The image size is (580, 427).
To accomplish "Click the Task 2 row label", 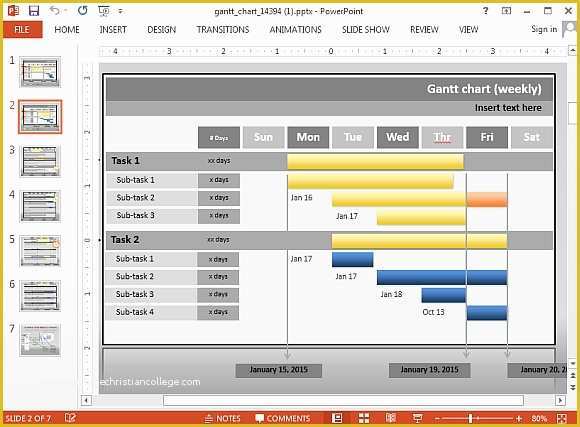I will click(x=125, y=240).
